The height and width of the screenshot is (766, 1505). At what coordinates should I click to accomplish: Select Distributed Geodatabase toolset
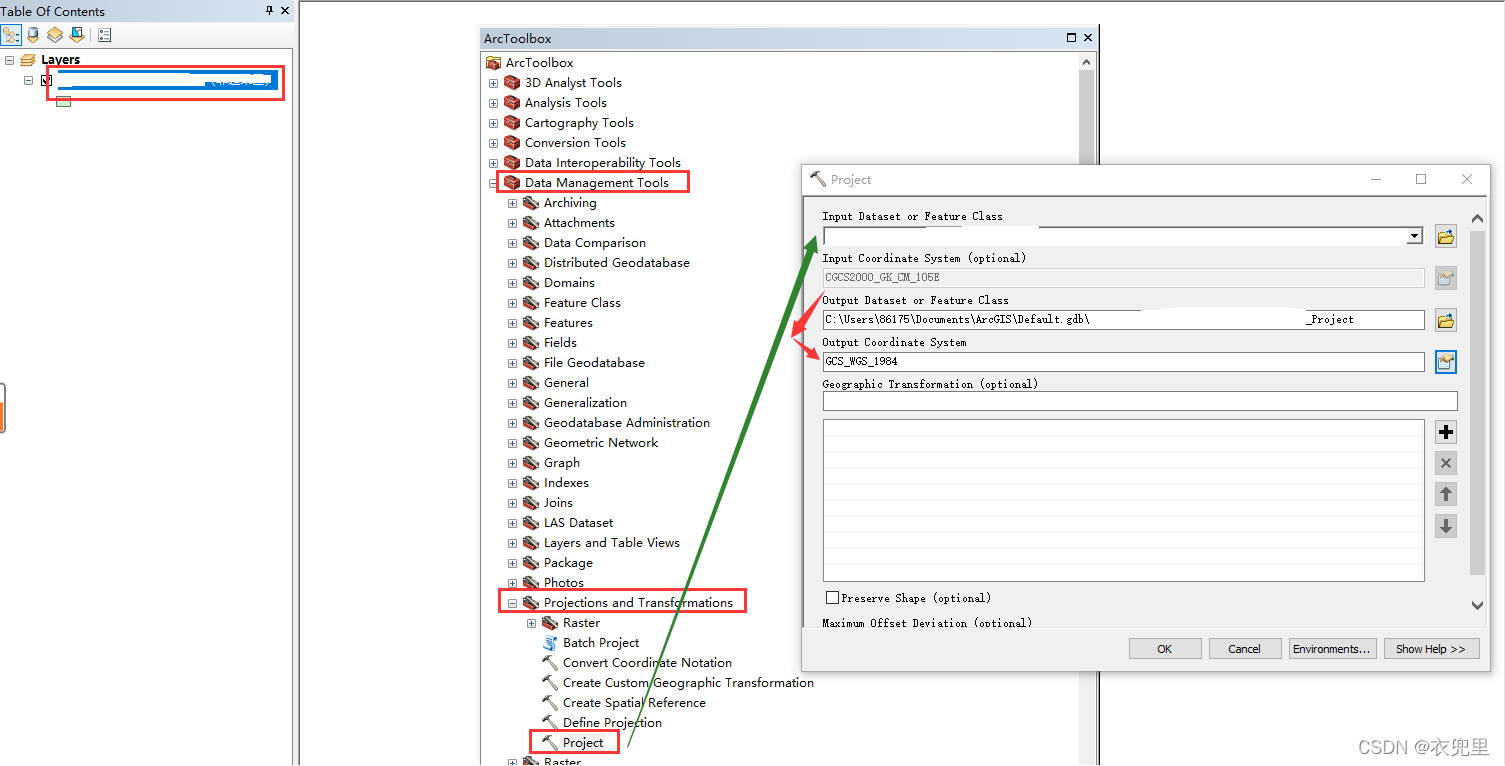[x=617, y=263]
